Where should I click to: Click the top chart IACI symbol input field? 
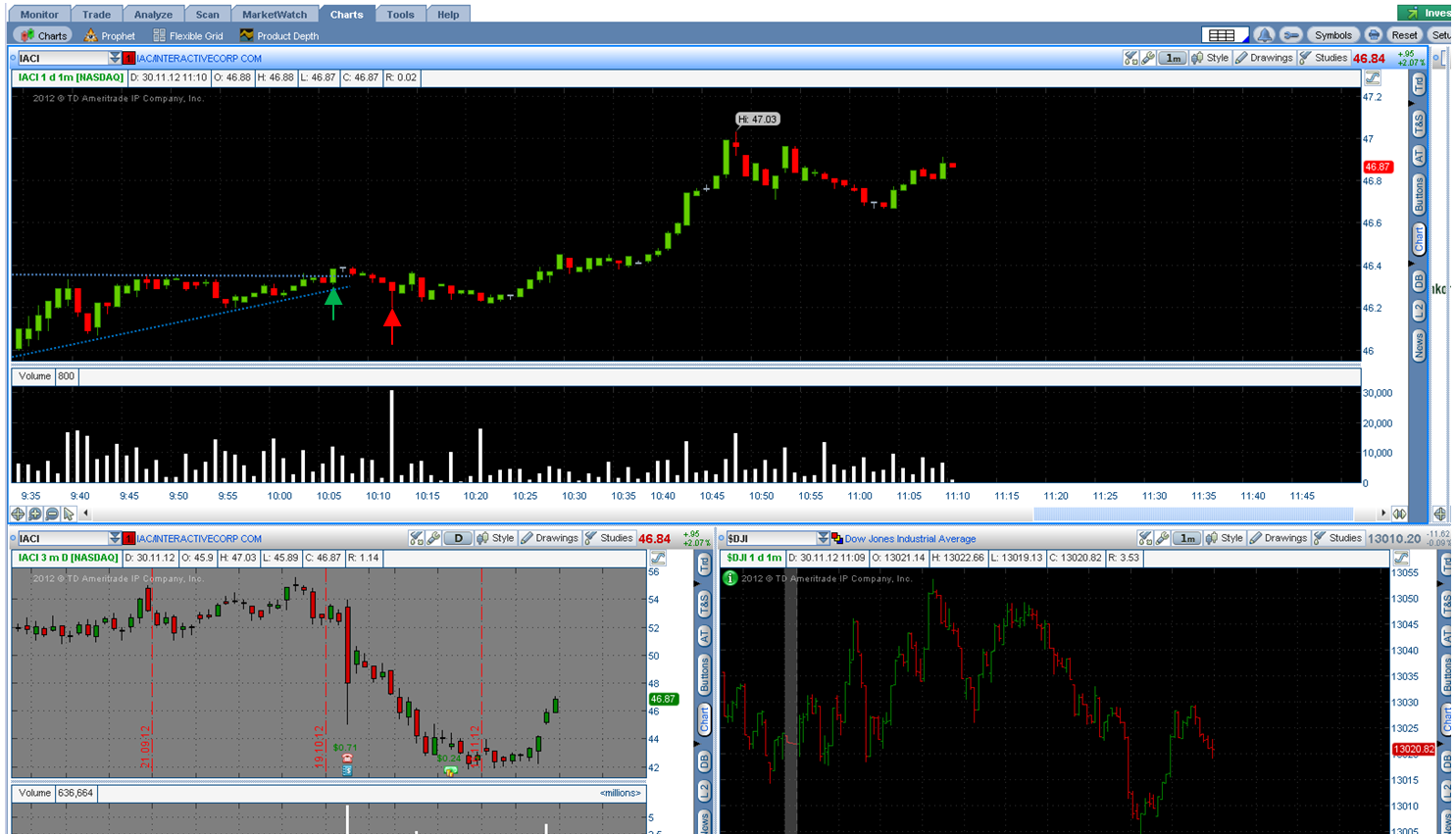click(63, 59)
